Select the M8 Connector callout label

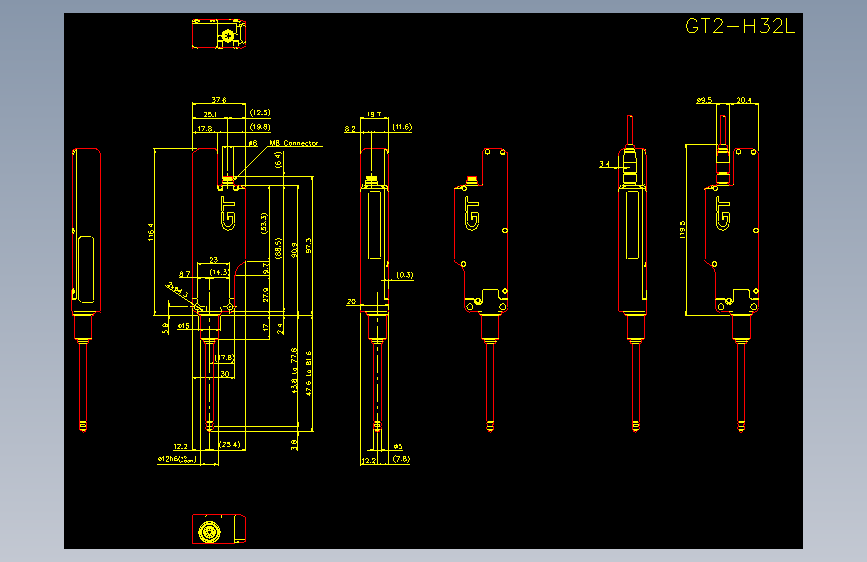coord(294,143)
